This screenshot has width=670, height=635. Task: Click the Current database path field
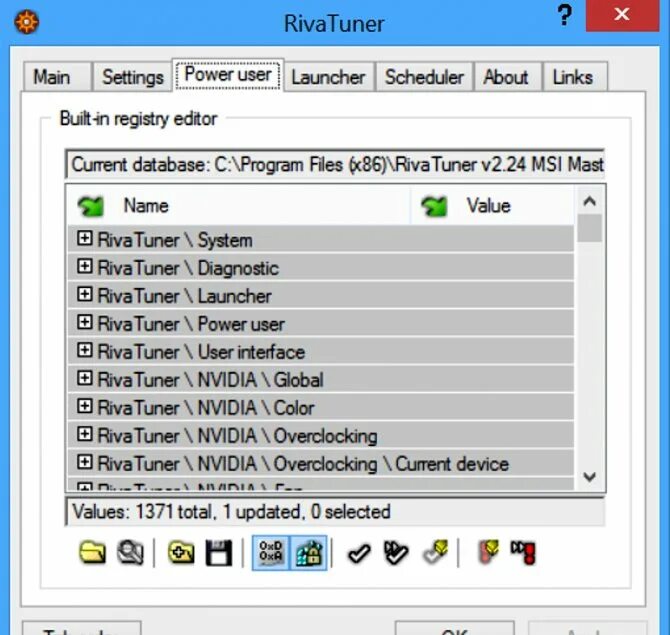click(x=335, y=164)
